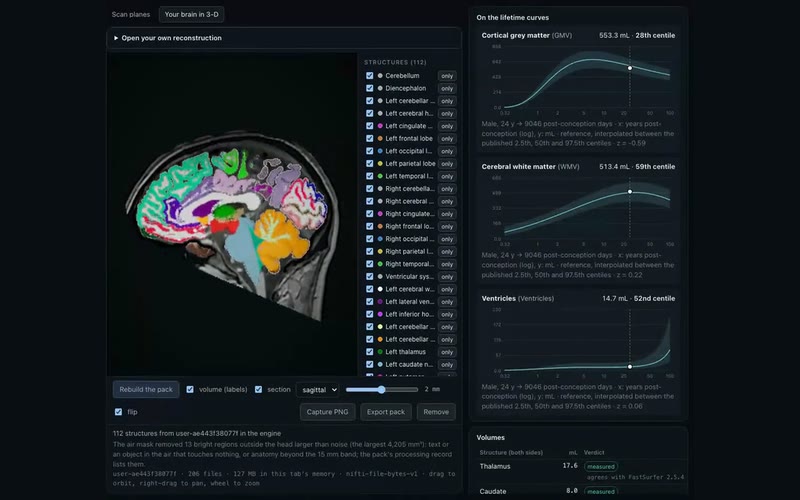
Task: Click only button for Diencephalon
Action: pos(447,88)
